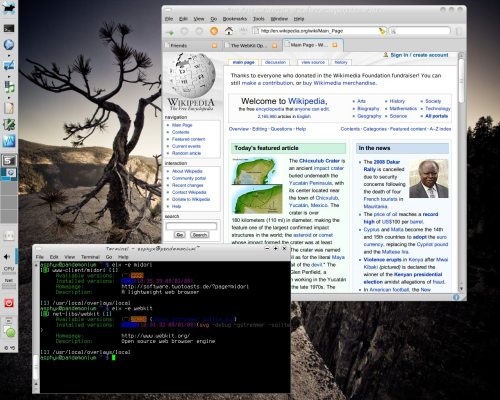Launch the web browser globe icon

tap(9, 45)
